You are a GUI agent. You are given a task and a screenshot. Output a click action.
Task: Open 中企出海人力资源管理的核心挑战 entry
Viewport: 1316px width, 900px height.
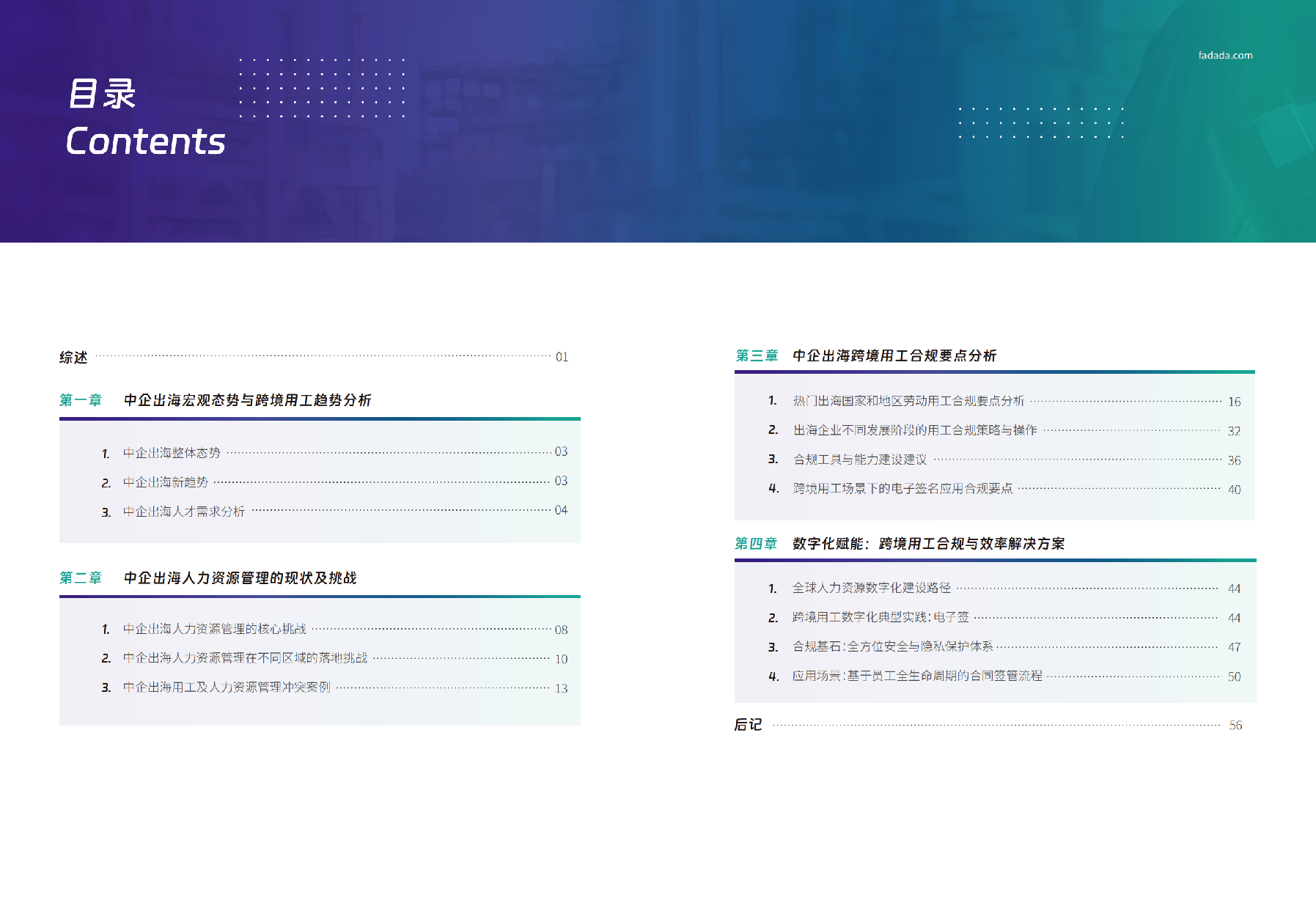click(214, 629)
